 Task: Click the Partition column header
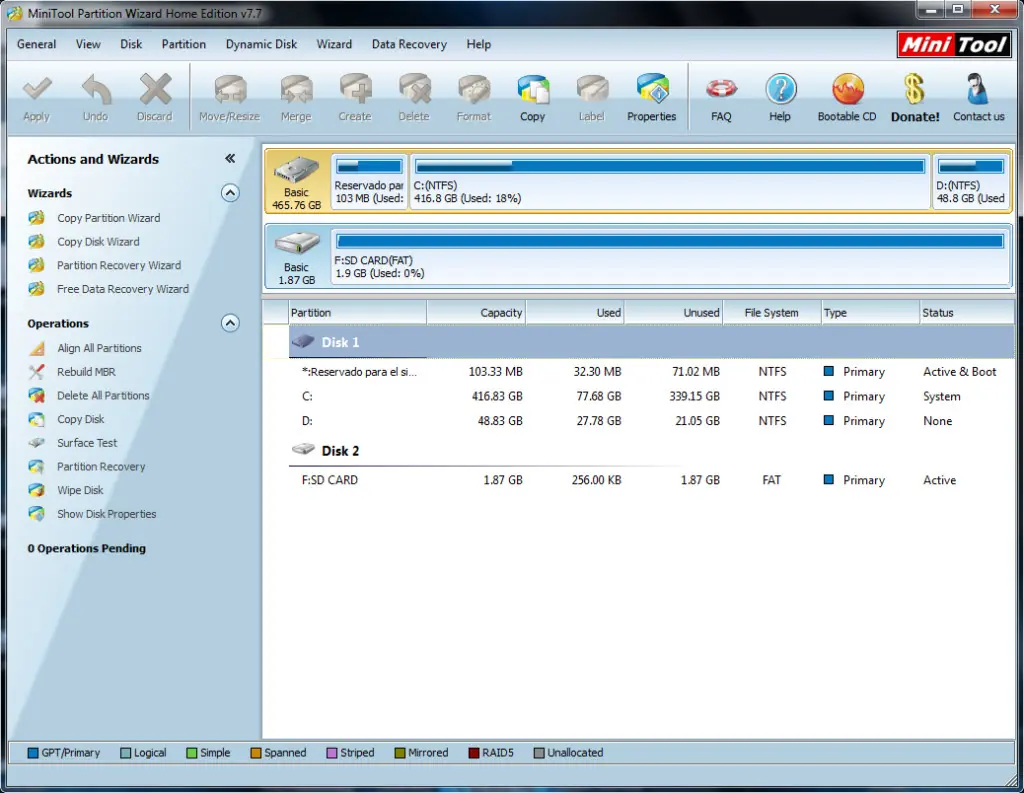[357, 313]
